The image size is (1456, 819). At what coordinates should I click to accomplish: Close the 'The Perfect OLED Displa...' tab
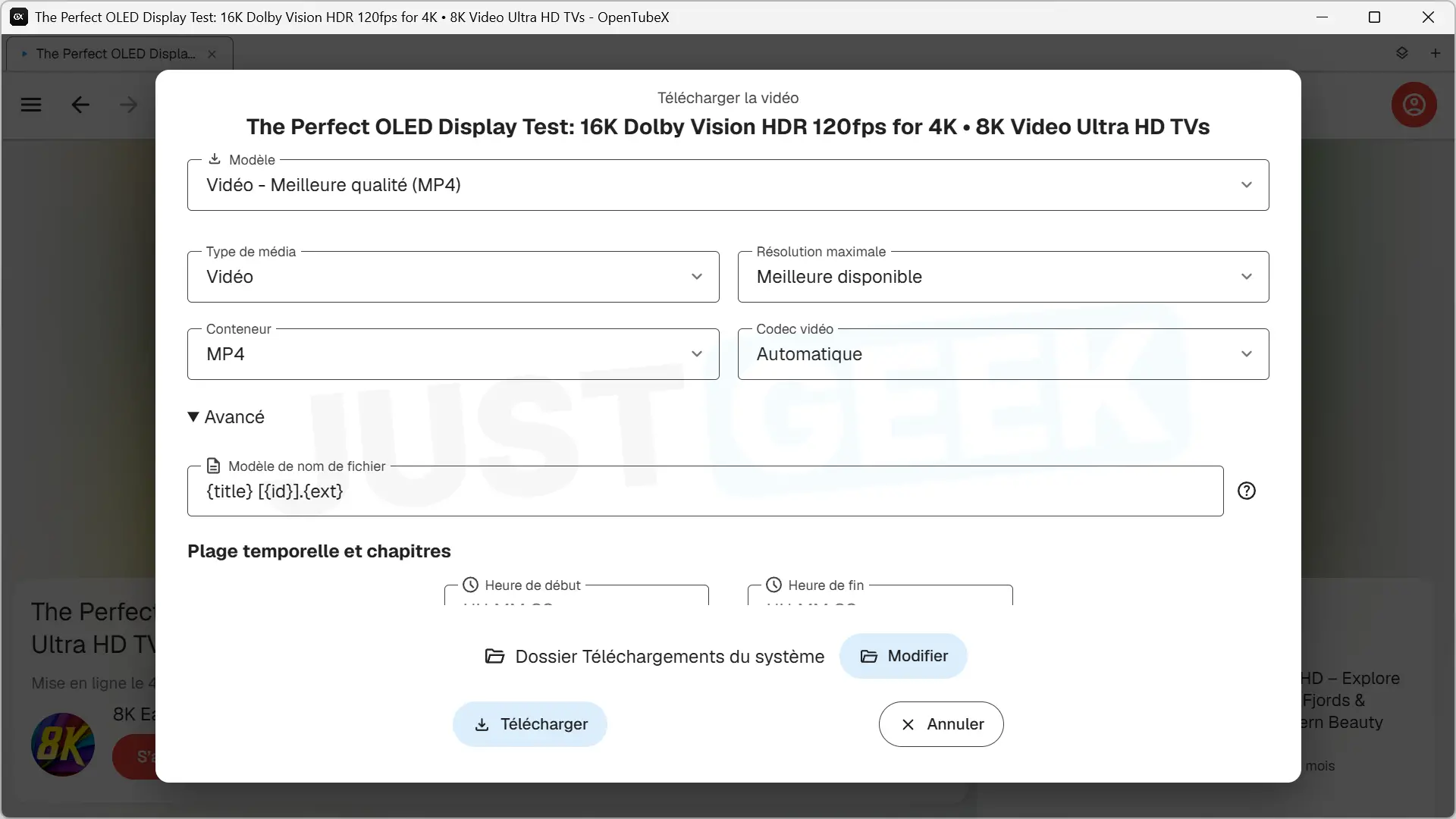click(212, 54)
